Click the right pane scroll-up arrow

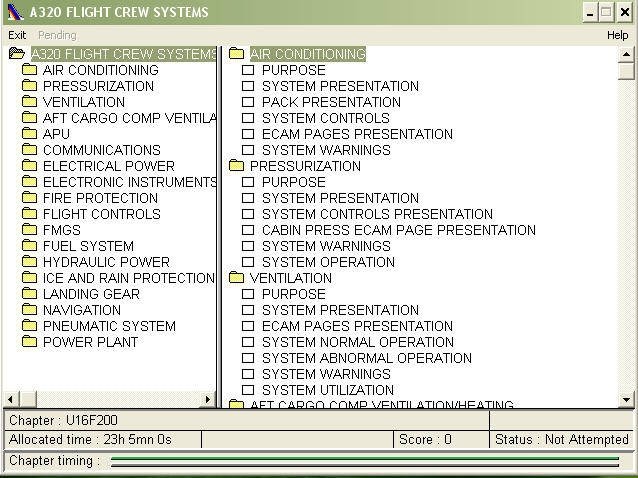(x=626, y=55)
